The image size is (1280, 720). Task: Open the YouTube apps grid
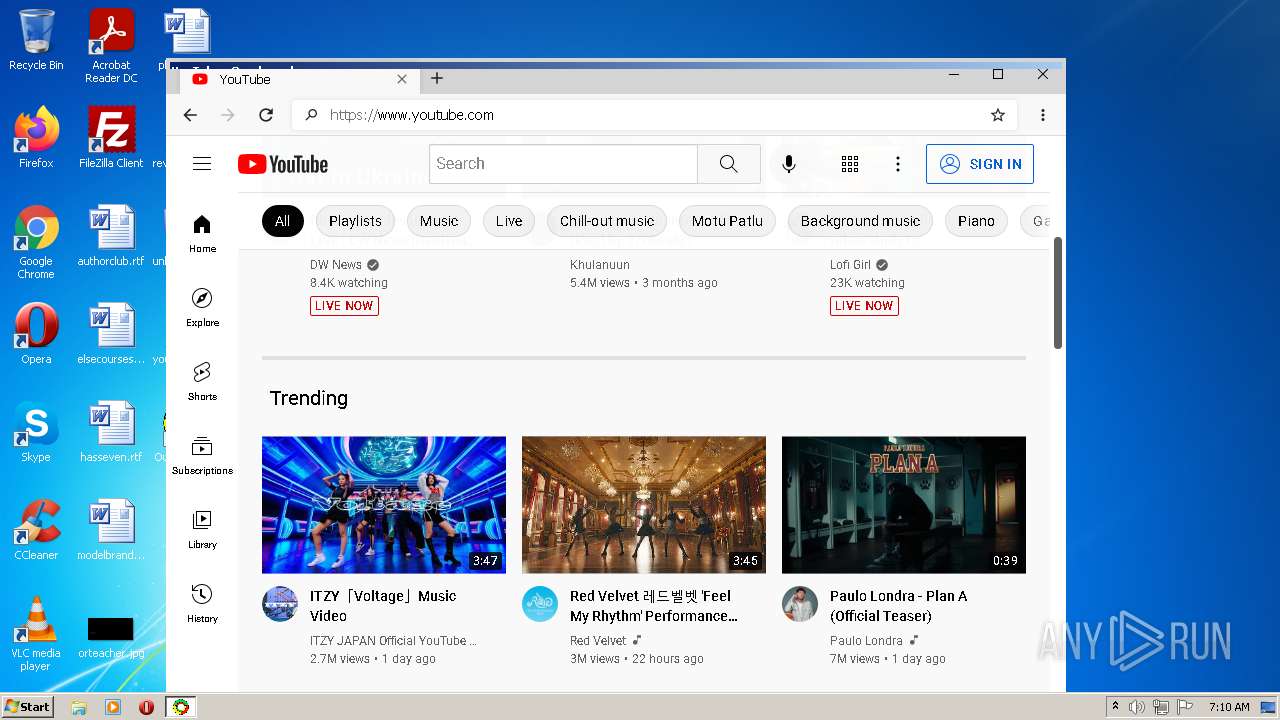tap(850, 164)
